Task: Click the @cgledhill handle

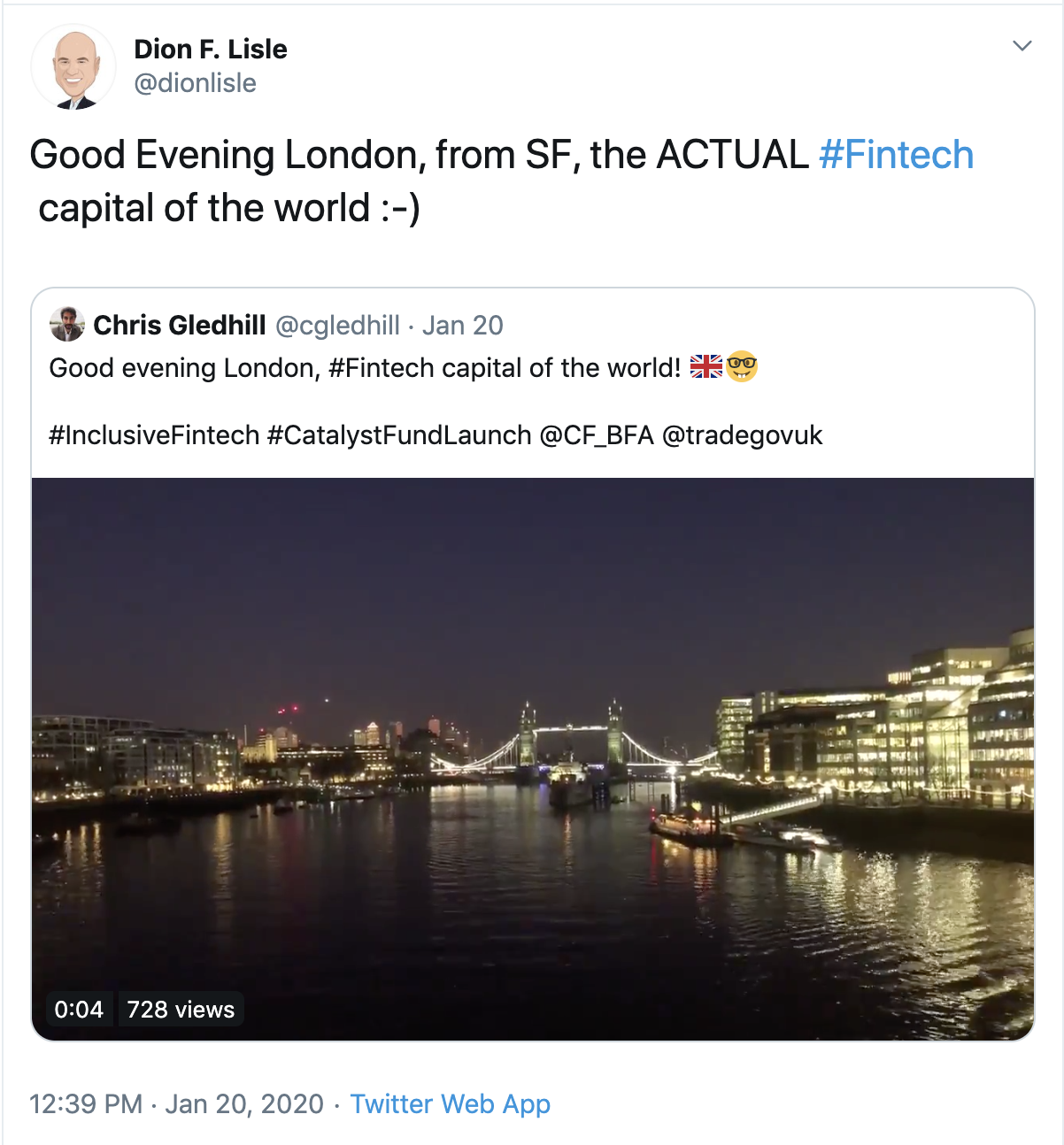Action: coord(337,326)
